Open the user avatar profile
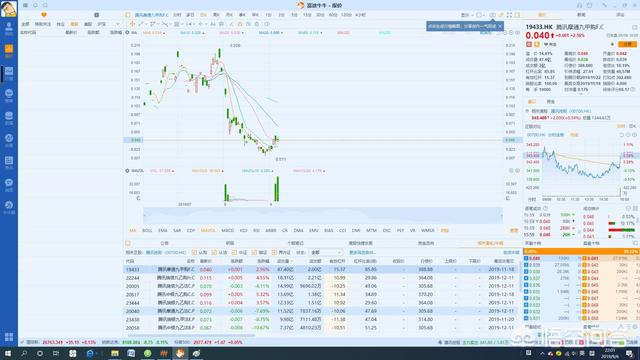Image resolution: width=640 pixels, height=360 pixels. (9, 9)
